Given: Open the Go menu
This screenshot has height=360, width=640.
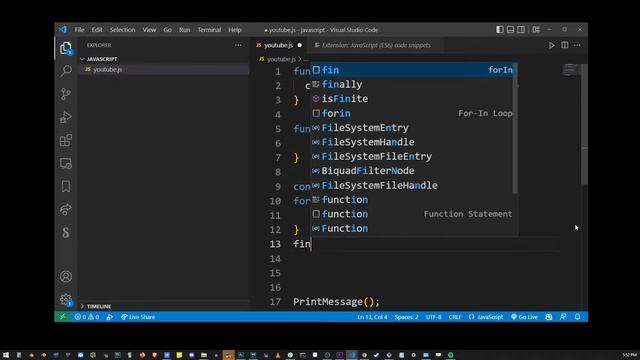Looking at the screenshot, I should 167,30.
